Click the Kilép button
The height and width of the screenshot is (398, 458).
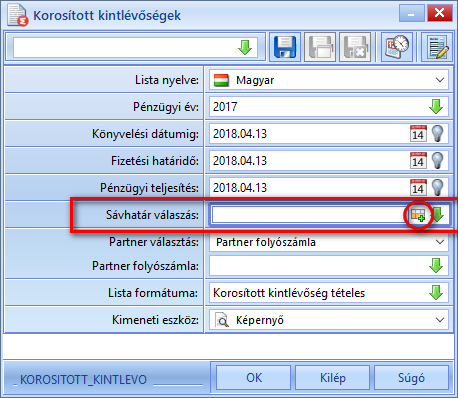click(333, 378)
